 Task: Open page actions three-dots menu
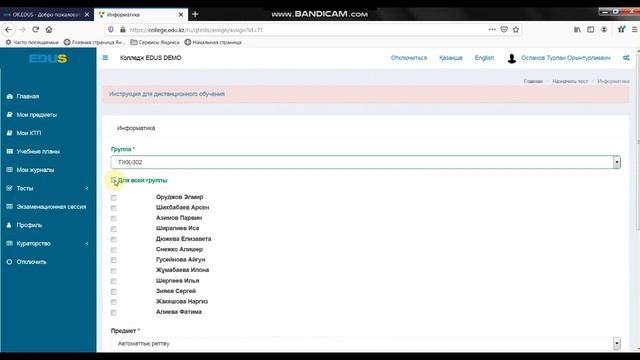click(x=492, y=29)
